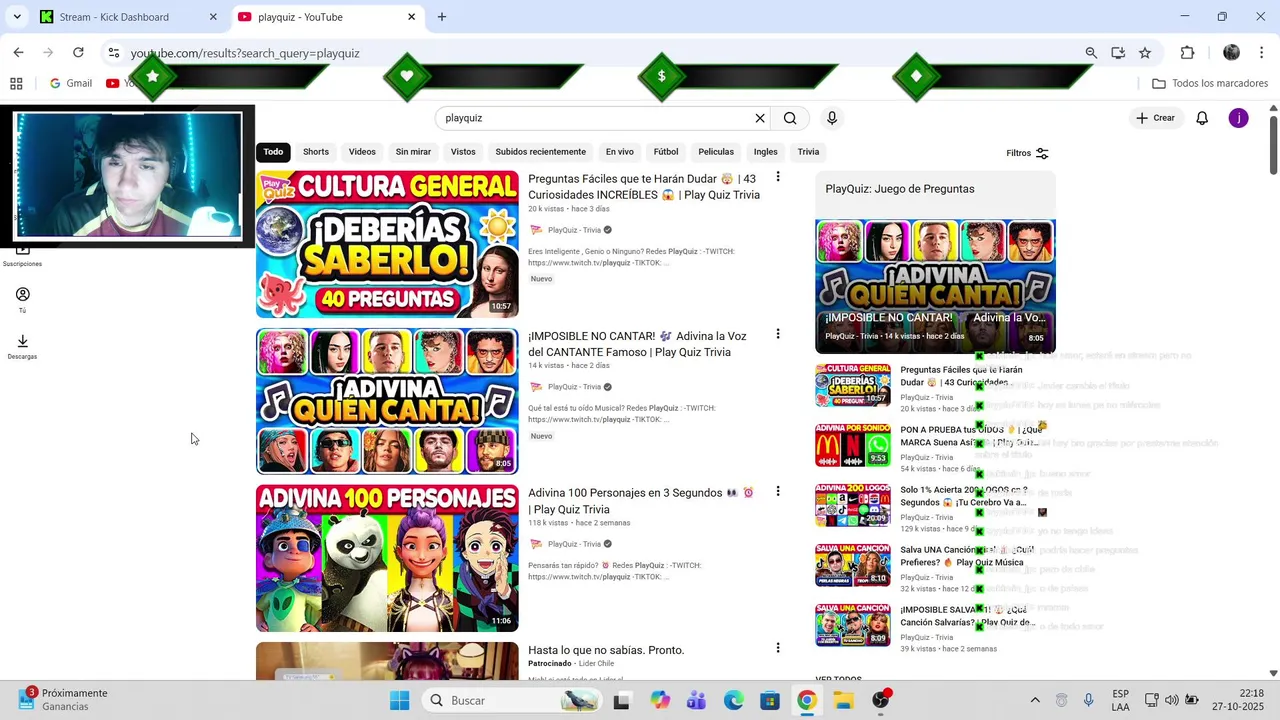The width and height of the screenshot is (1280, 720).
Task: Open PlayQuiz - Trivia channel under first video
Action: click(574, 230)
